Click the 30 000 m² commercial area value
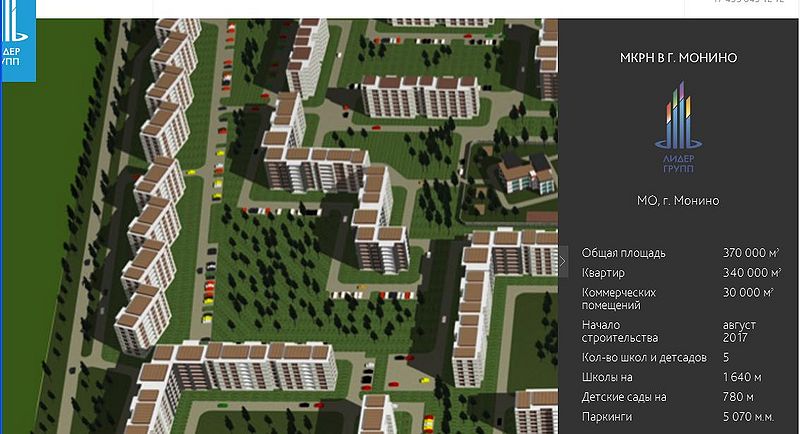The width and height of the screenshot is (800, 434). [x=748, y=292]
